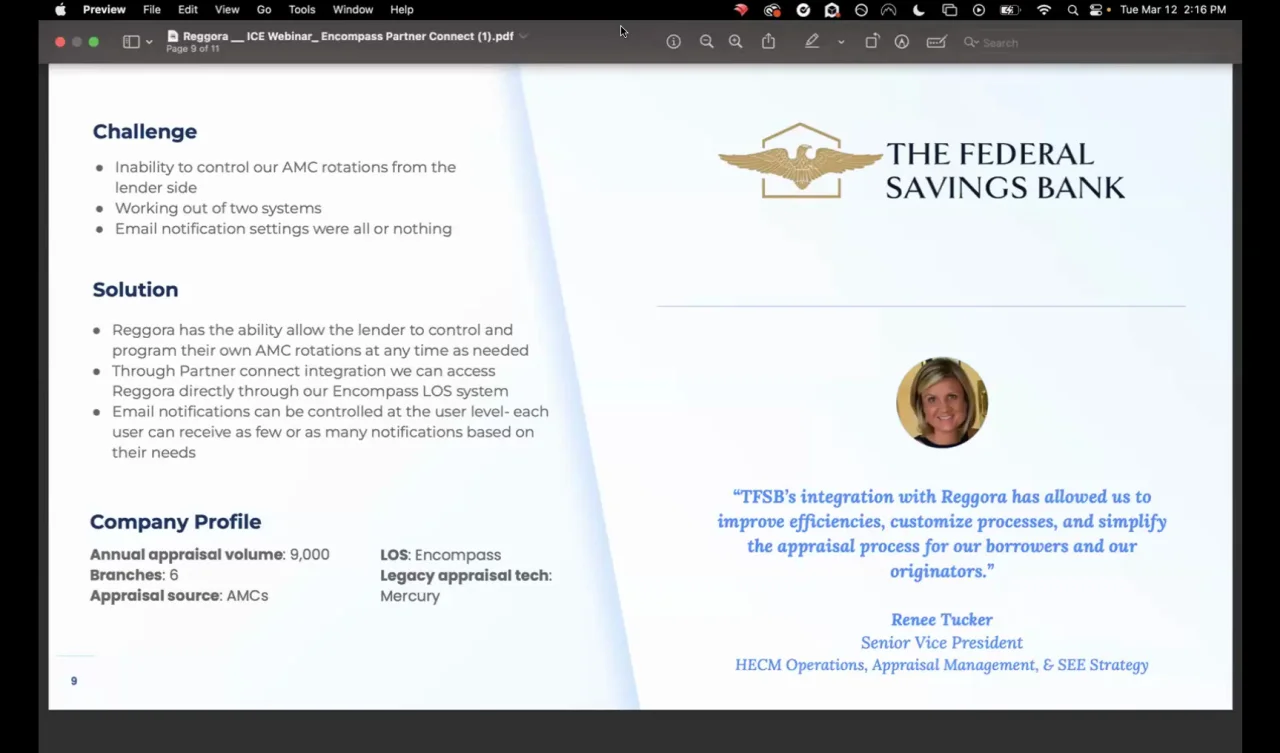Click the 'LOS: Encompass' line
The image size is (1280, 753).
click(440, 554)
